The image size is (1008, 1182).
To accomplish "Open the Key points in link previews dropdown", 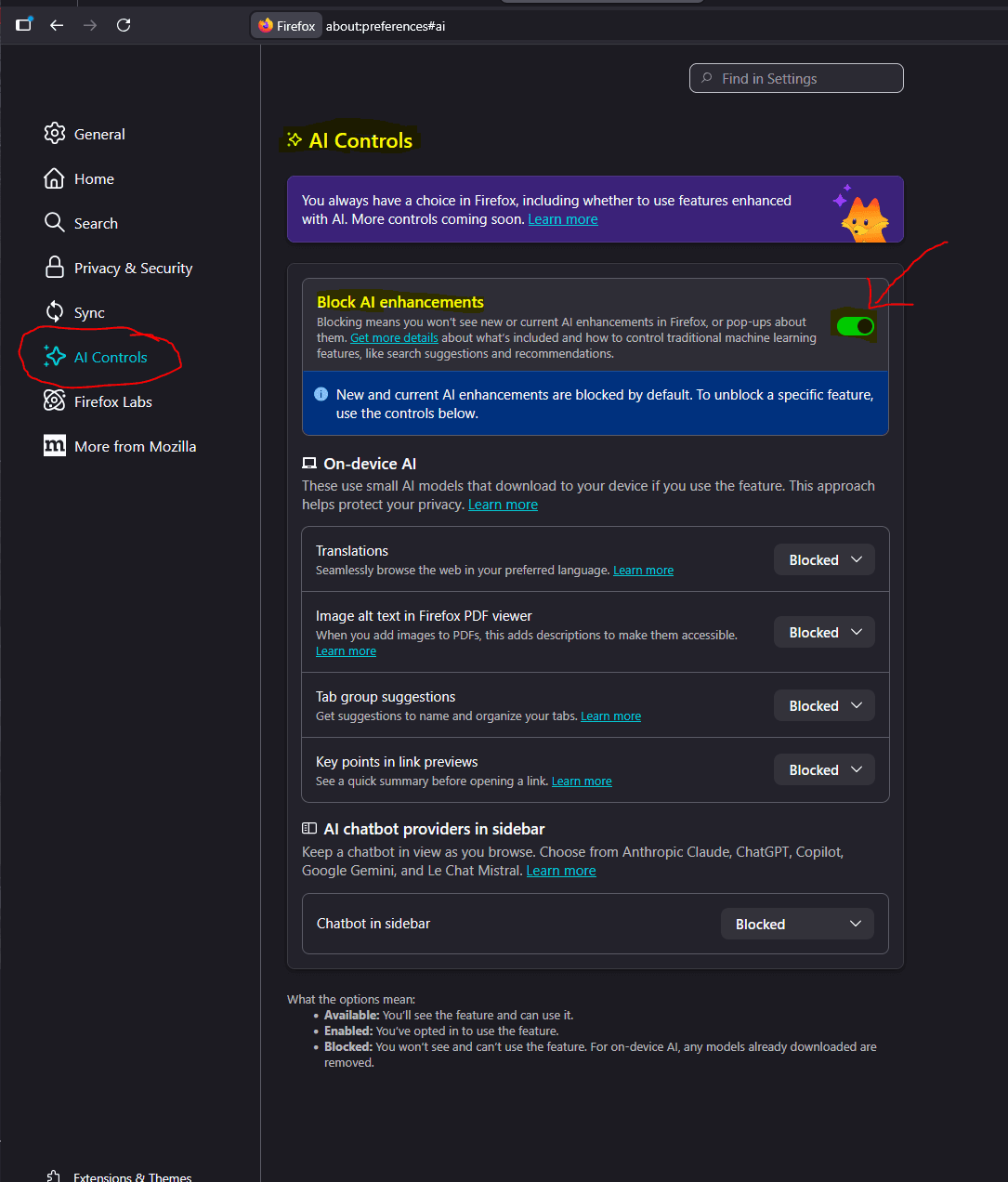I will point(825,769).
